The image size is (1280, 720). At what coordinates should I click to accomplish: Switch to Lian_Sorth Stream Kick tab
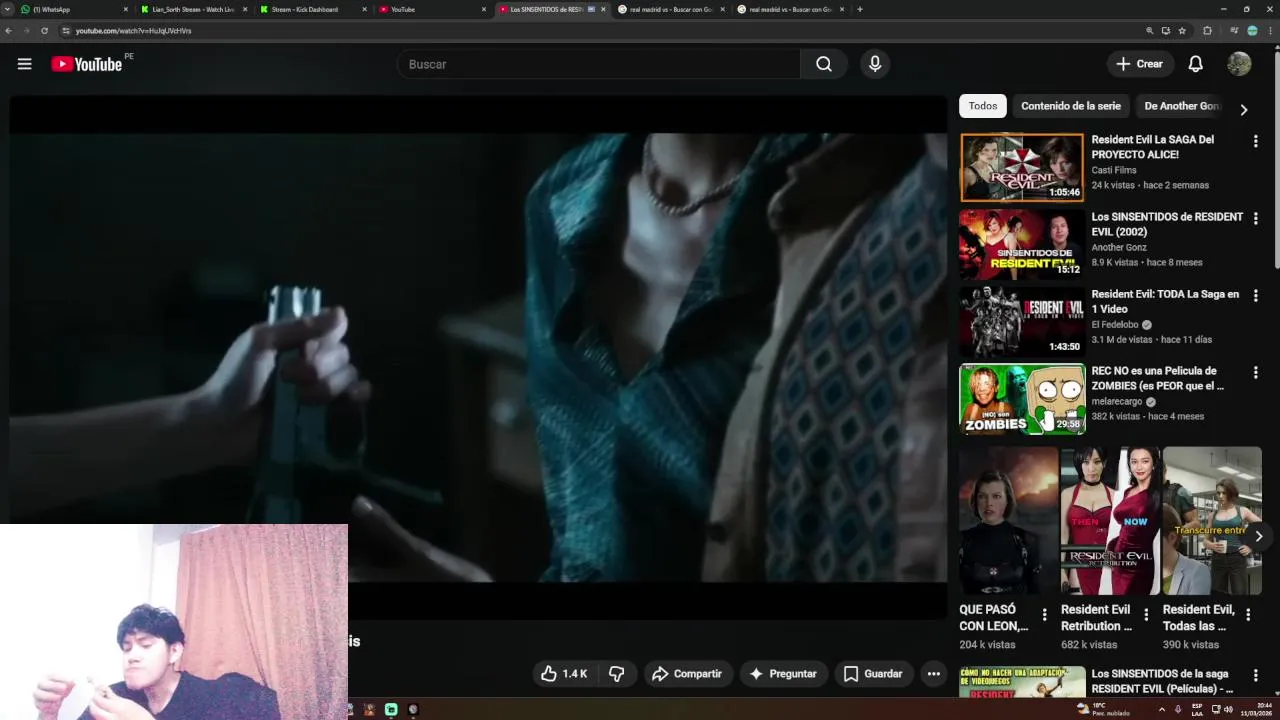(193, 9)
